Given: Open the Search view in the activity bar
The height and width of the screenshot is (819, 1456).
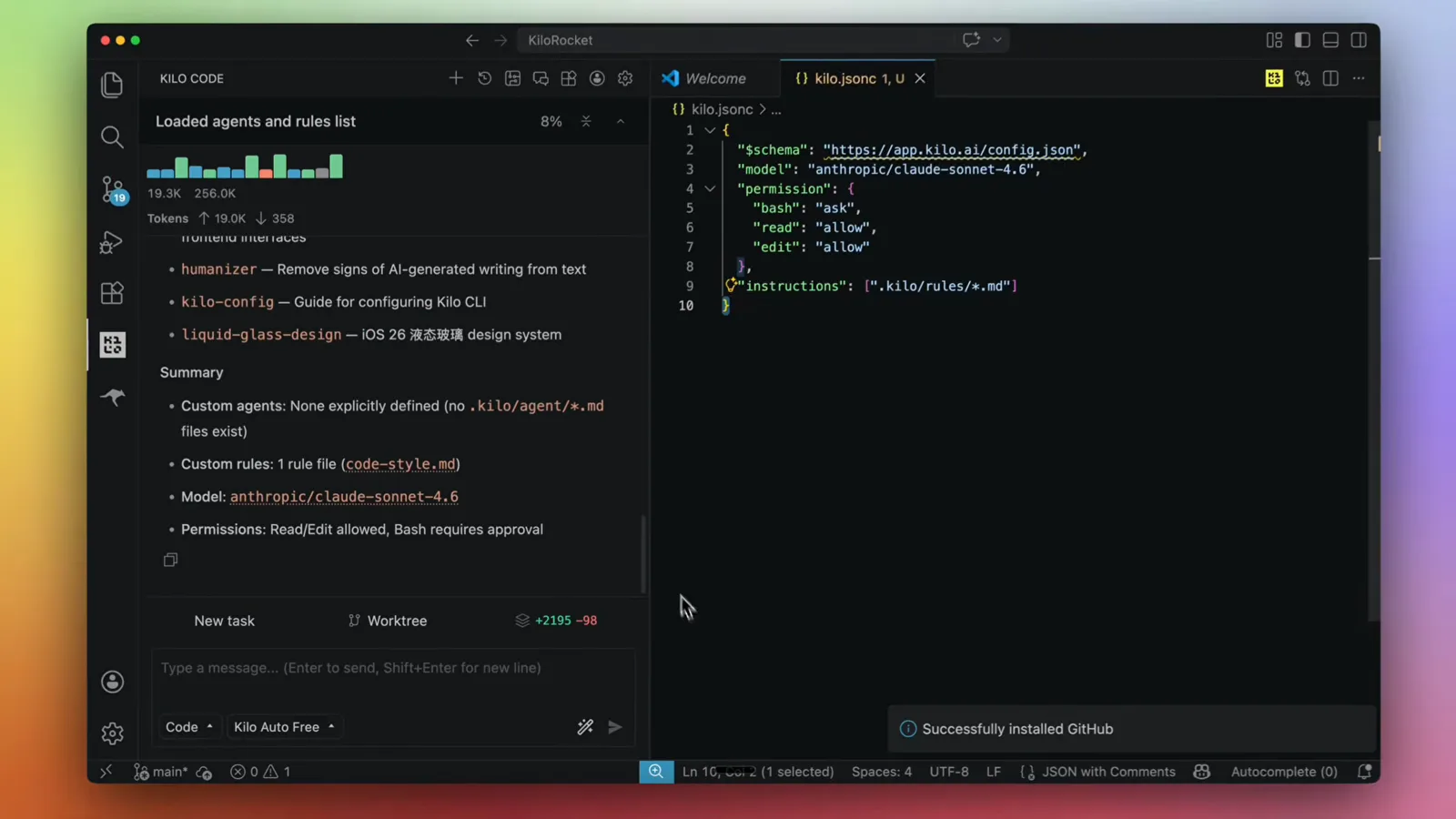Looking at the screenshot, I should tap(112, 136).
